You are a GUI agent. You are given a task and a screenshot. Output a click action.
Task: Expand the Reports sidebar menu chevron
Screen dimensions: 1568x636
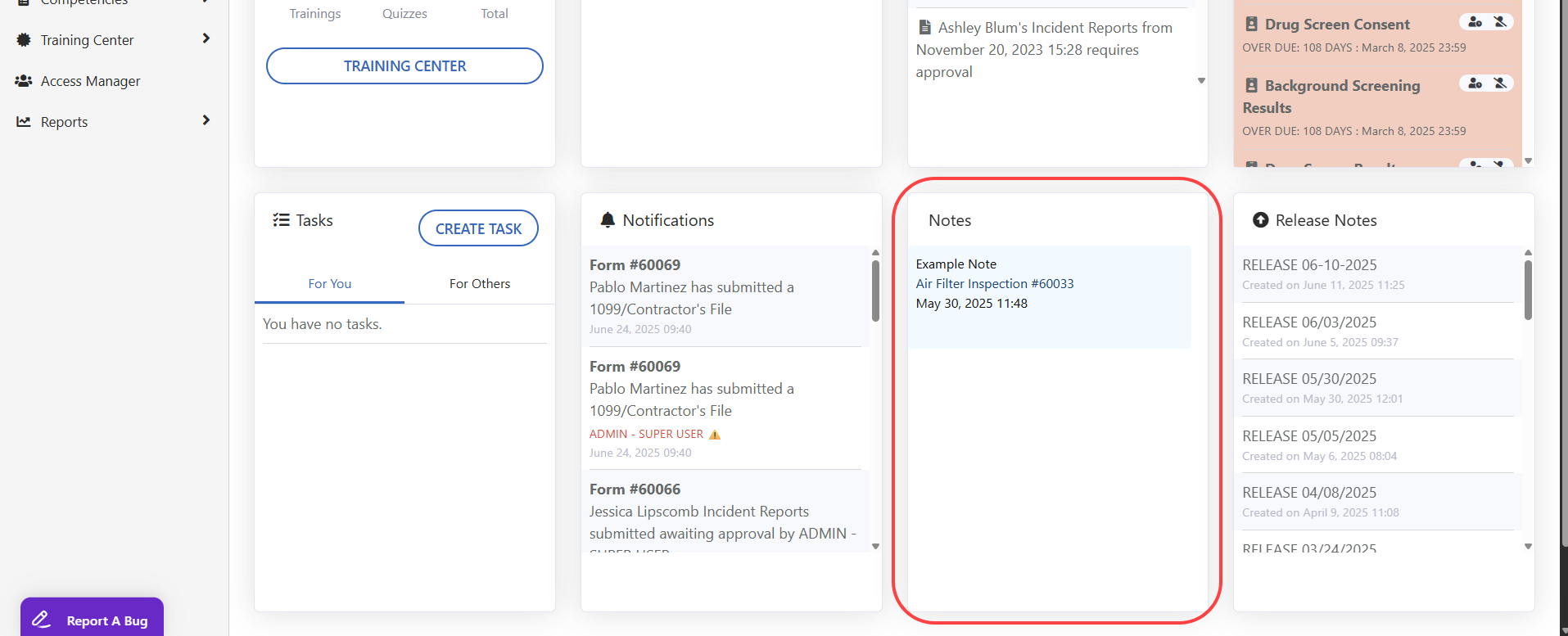point(206,121)
